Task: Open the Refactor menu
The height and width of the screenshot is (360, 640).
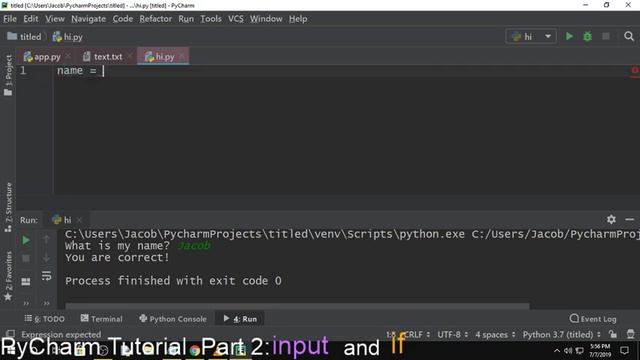Action: point(156,19)
